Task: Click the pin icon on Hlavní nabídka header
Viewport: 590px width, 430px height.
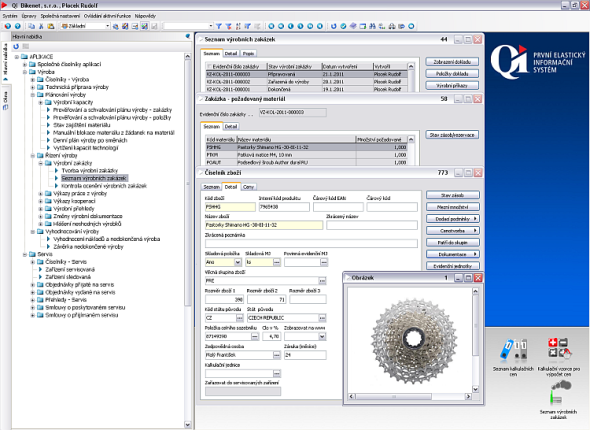Action: (188, 36)
